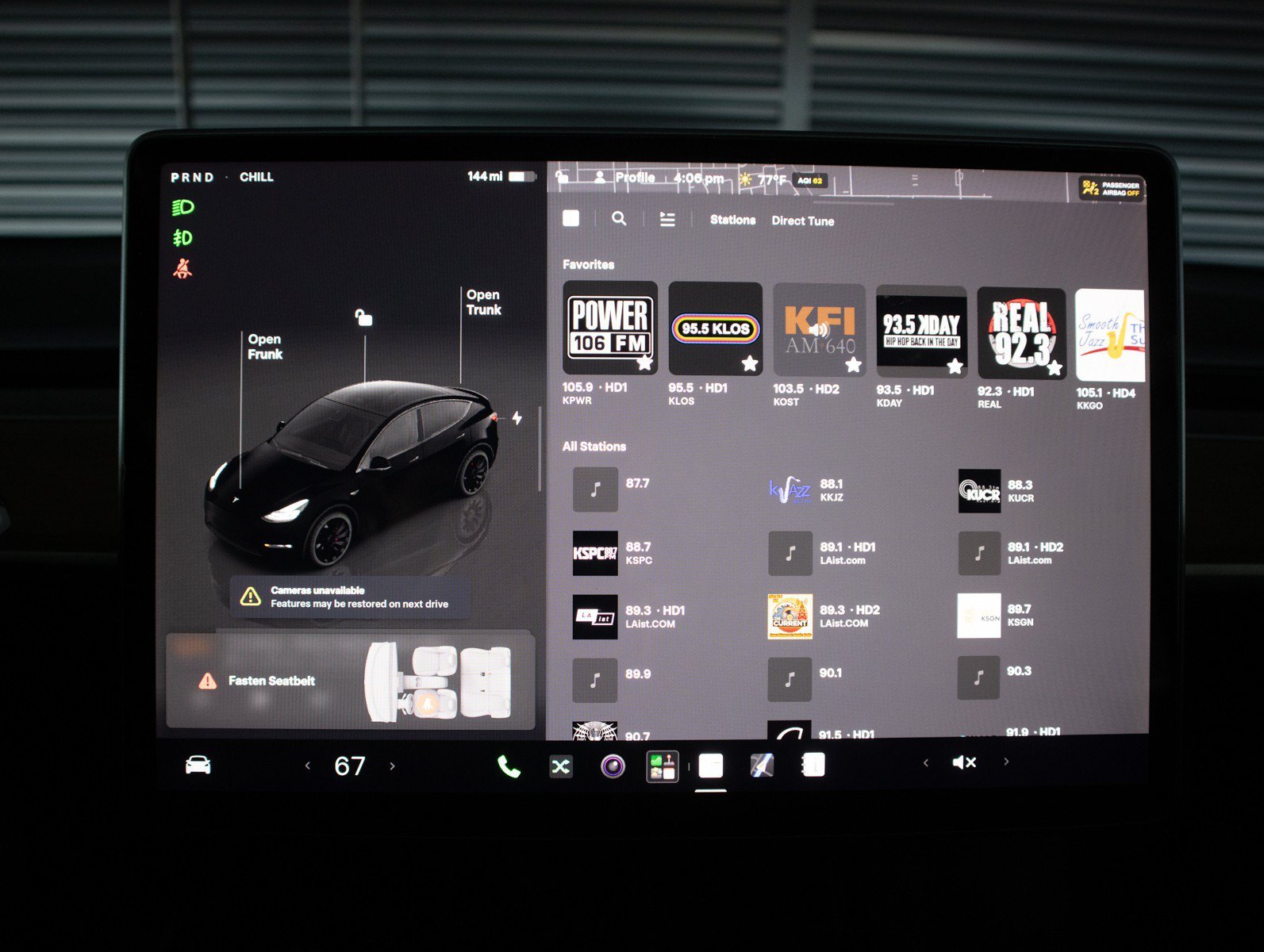This screenshot has width=1264, height=952.
Task: Unmute the speaker volume icon
Action: [x=964, y=762]
